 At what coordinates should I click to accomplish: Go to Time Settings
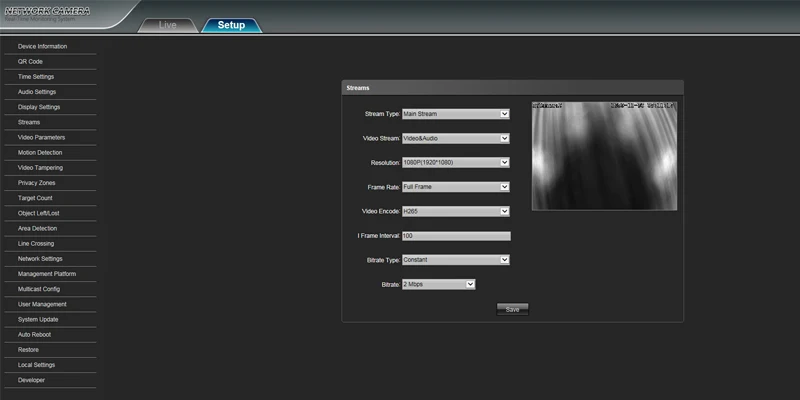click(x=36, y=77)
